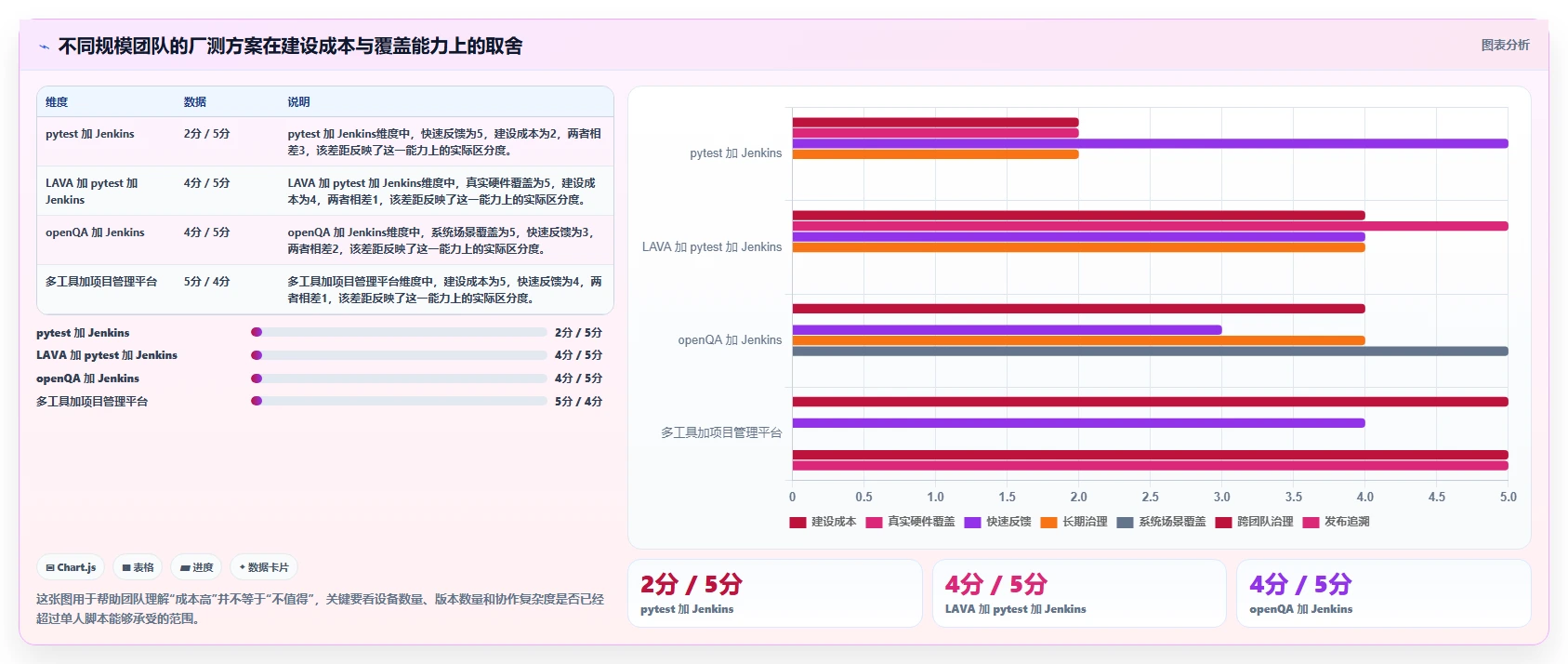Click the chart's y-axis label pytest 加 Jenkins
This screenshot has height=664, width=1568.
[735, 153]
